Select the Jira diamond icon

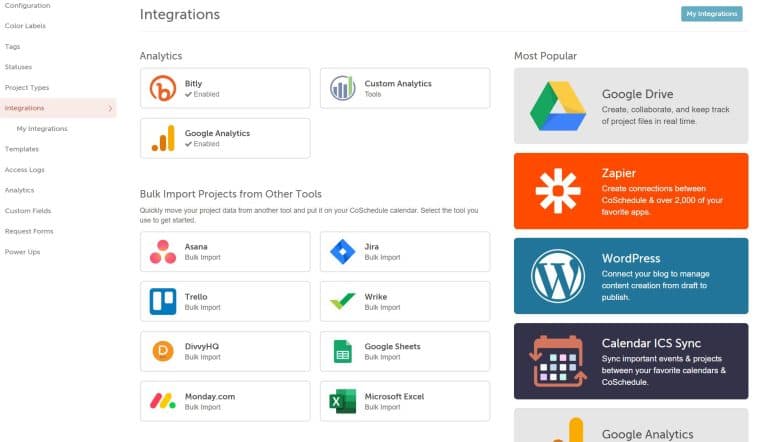click(343, 252)
